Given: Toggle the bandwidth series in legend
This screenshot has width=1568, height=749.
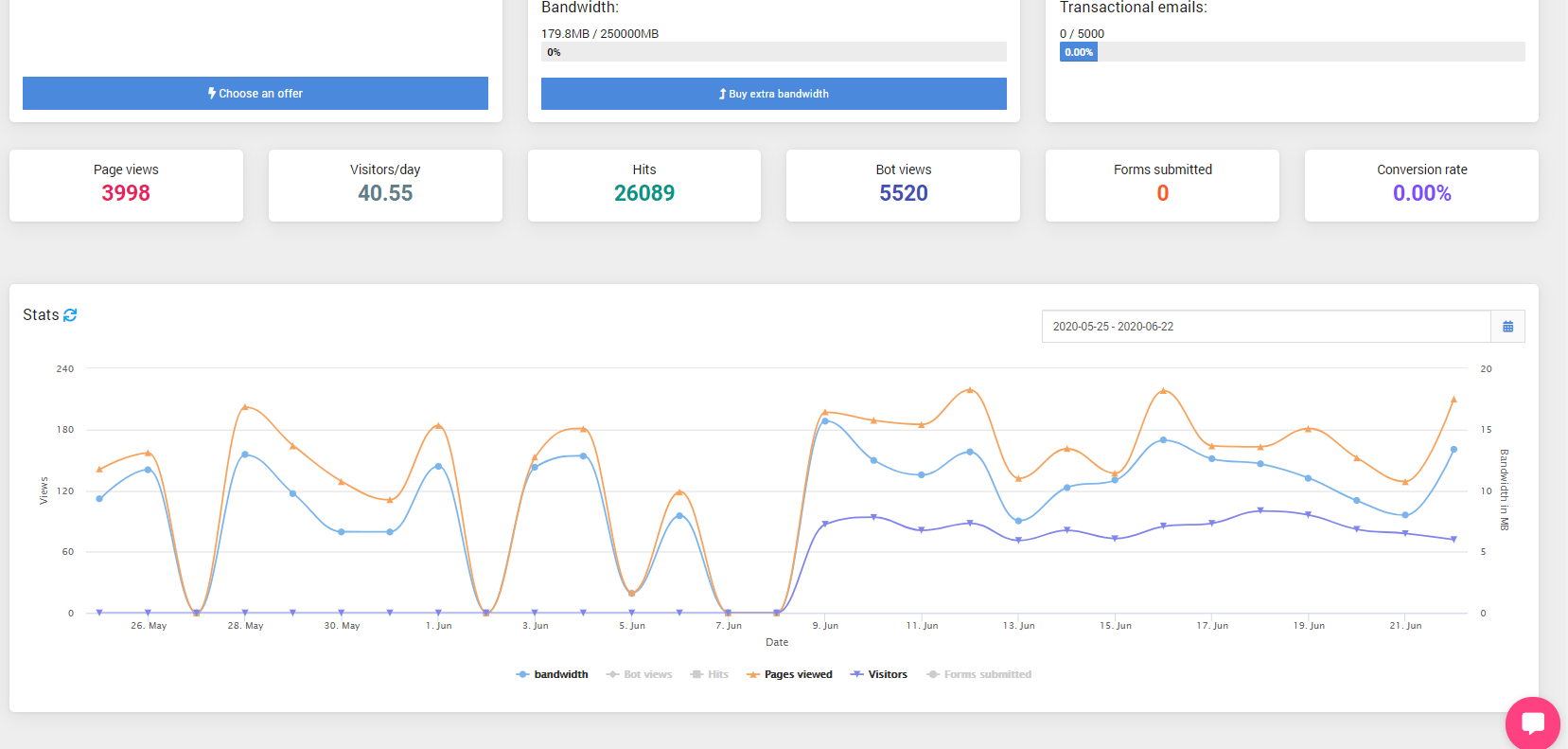Looking at the screenshot, I should [x=552, y=674].
